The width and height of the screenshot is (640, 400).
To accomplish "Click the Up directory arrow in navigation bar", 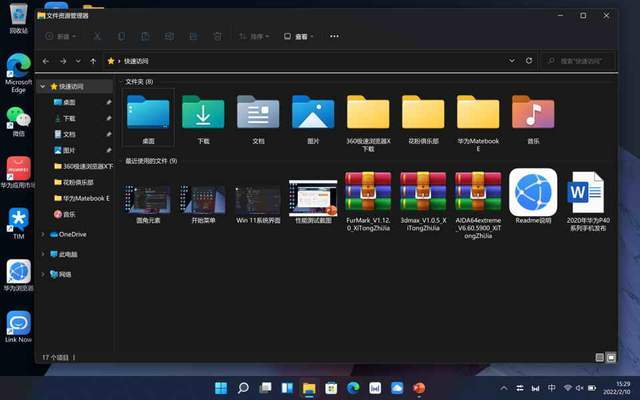I will (94, 61).
